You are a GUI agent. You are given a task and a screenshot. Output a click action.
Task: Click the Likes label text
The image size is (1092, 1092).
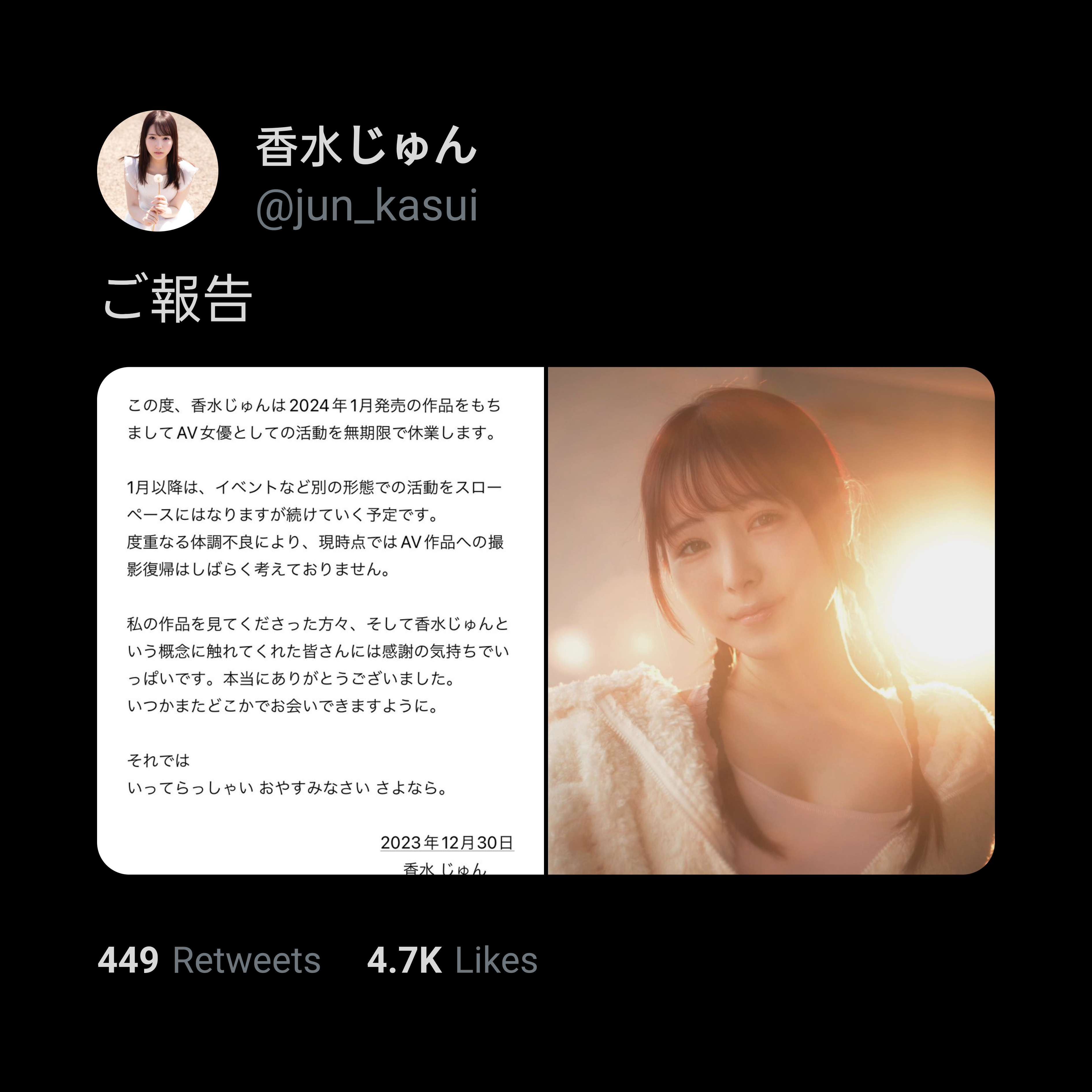pyautogui.click(x=496, y=960)
